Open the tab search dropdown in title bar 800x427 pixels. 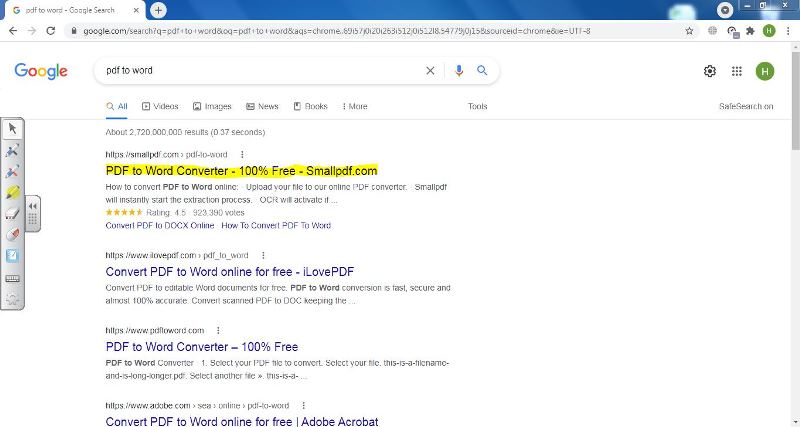(724, 10)
